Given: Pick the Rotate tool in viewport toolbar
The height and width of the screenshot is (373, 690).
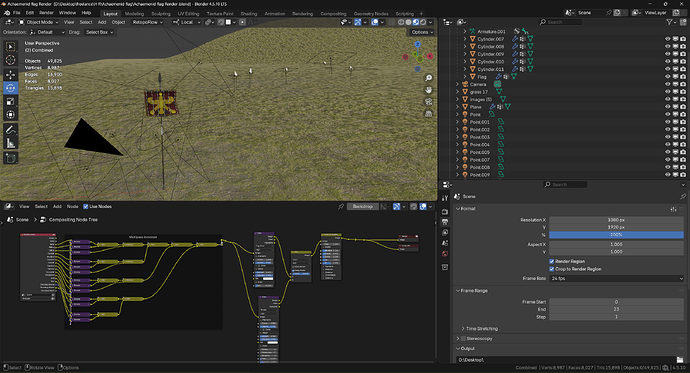Looking at the screenshot, I should coord(11,88).
